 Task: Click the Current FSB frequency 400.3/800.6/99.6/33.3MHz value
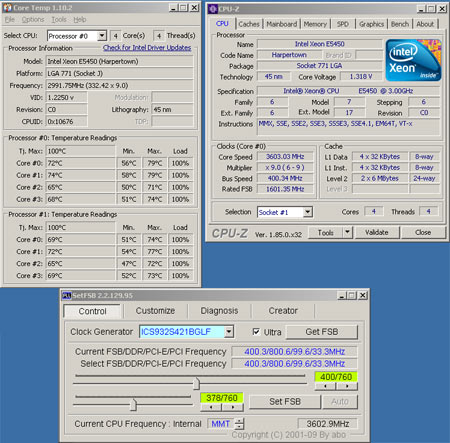point(294,352)
